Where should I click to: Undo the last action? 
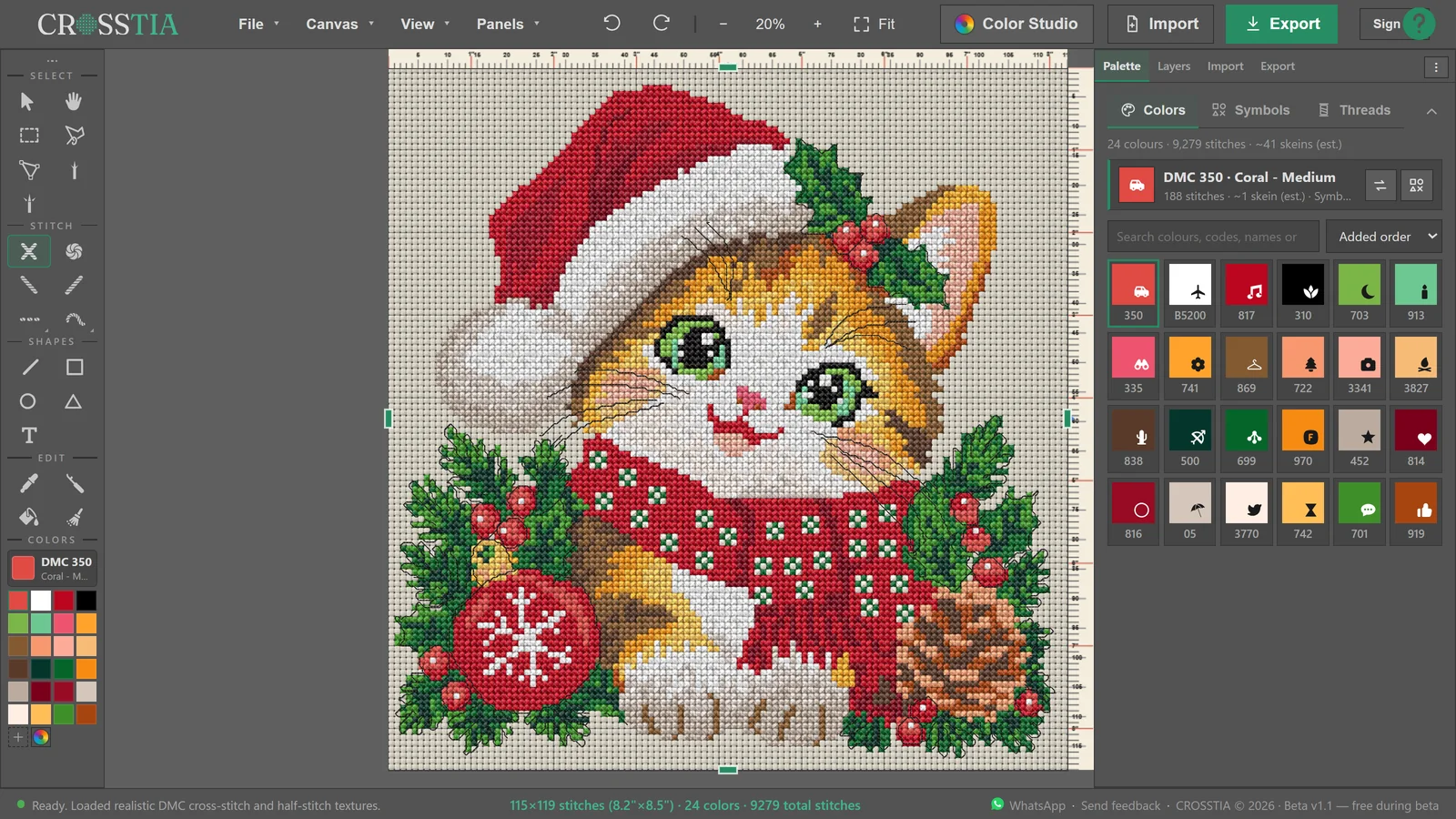(612, 24)
